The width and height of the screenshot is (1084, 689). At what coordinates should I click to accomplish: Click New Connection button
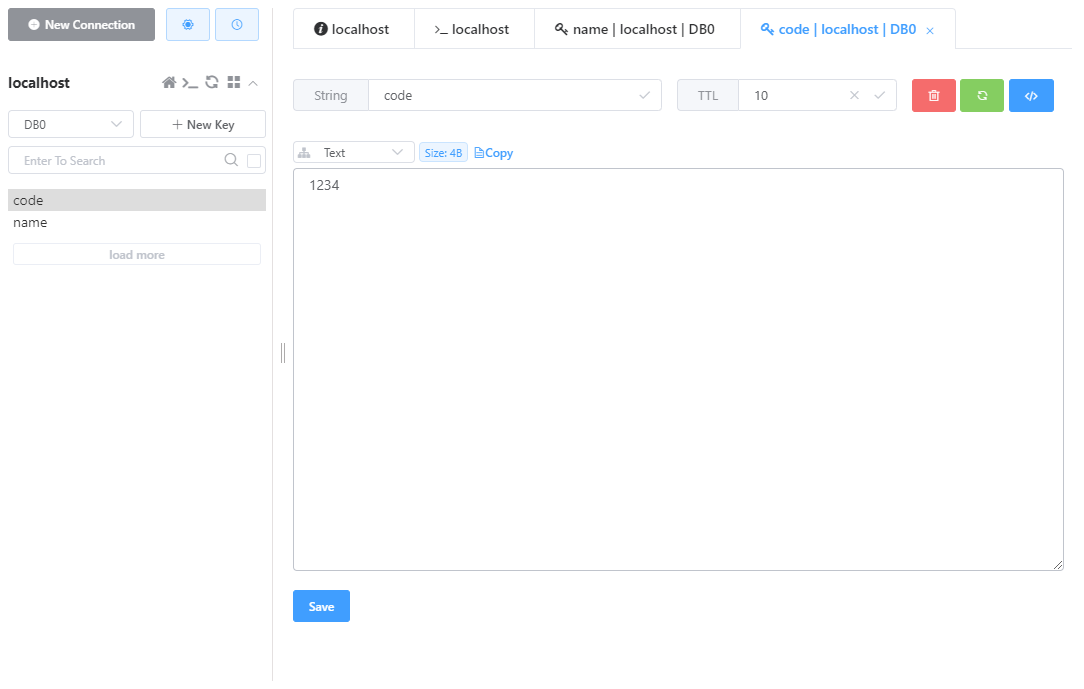coord(82,25)
